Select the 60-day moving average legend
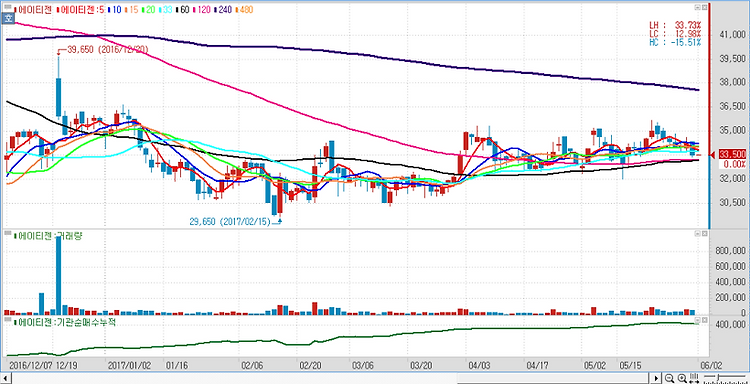The width and height of the screenshot is (750, 384). (182, 10)
